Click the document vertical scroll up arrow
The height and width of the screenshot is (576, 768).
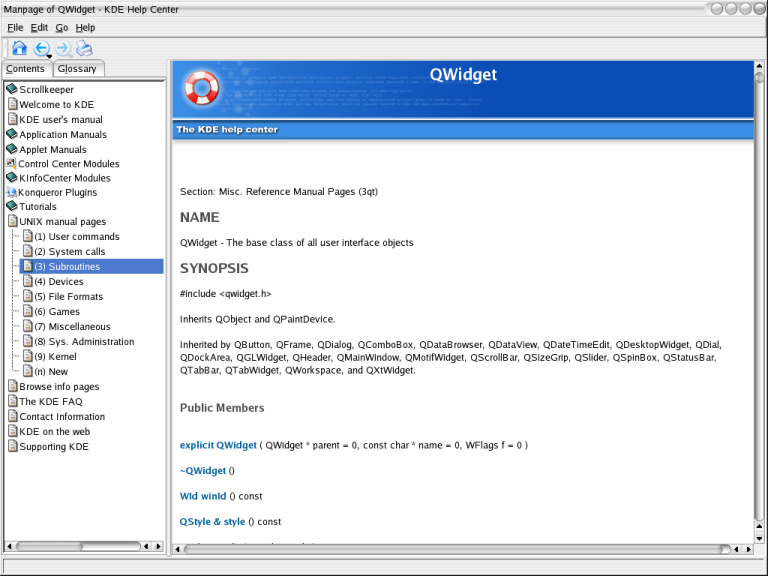tap(759, 66)
